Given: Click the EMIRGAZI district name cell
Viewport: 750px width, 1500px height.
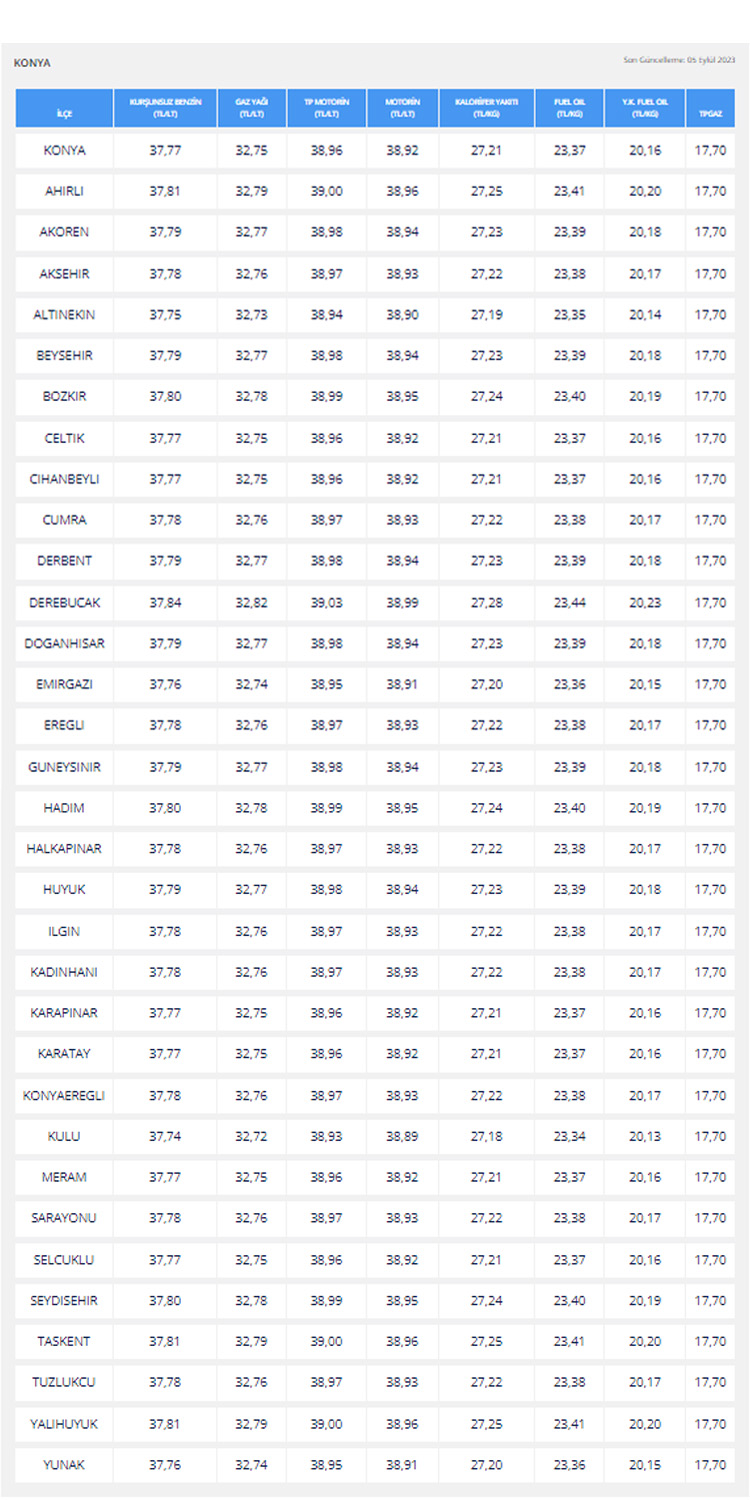Looking at the screenshot, I should pos(64,685).
